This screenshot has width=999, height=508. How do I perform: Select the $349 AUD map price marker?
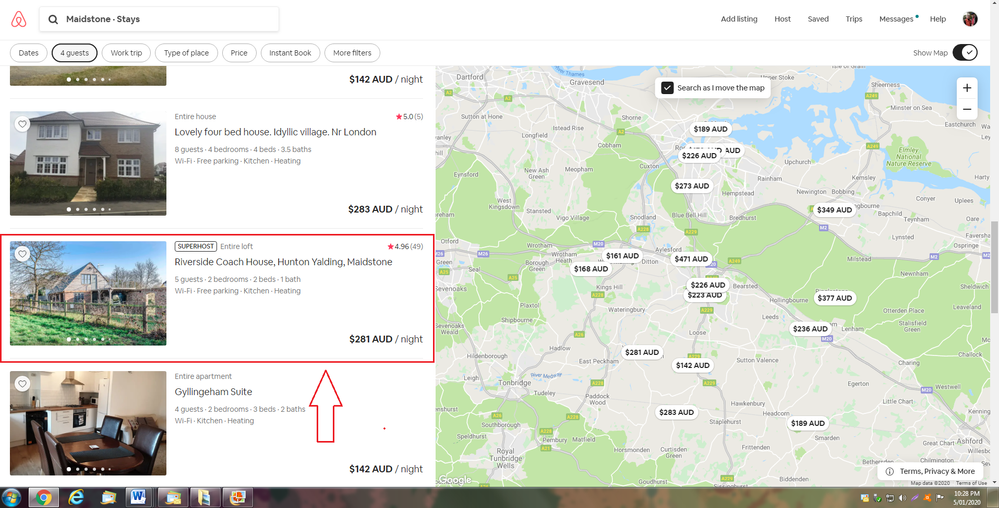[x=834, y=210]
